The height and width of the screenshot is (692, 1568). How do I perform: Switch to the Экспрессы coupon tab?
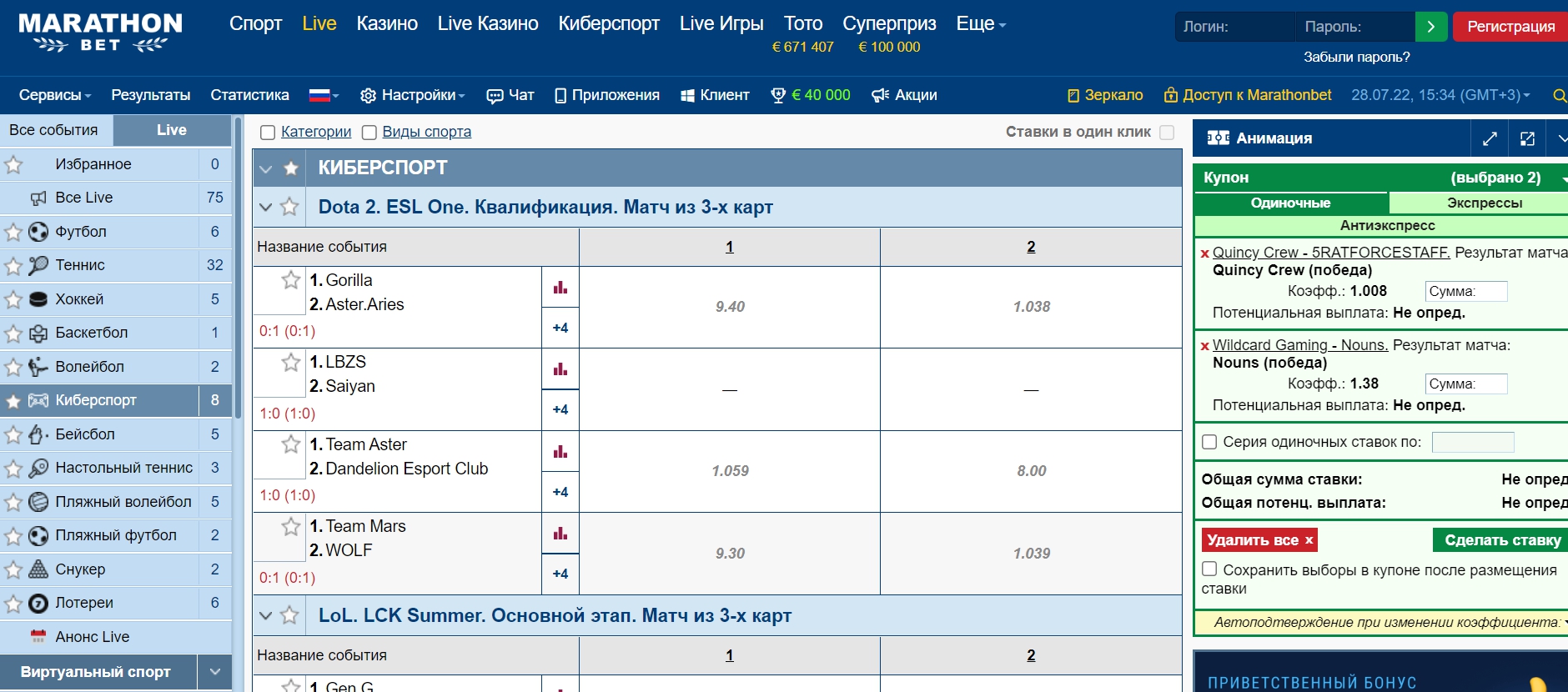coord(1483,203)
